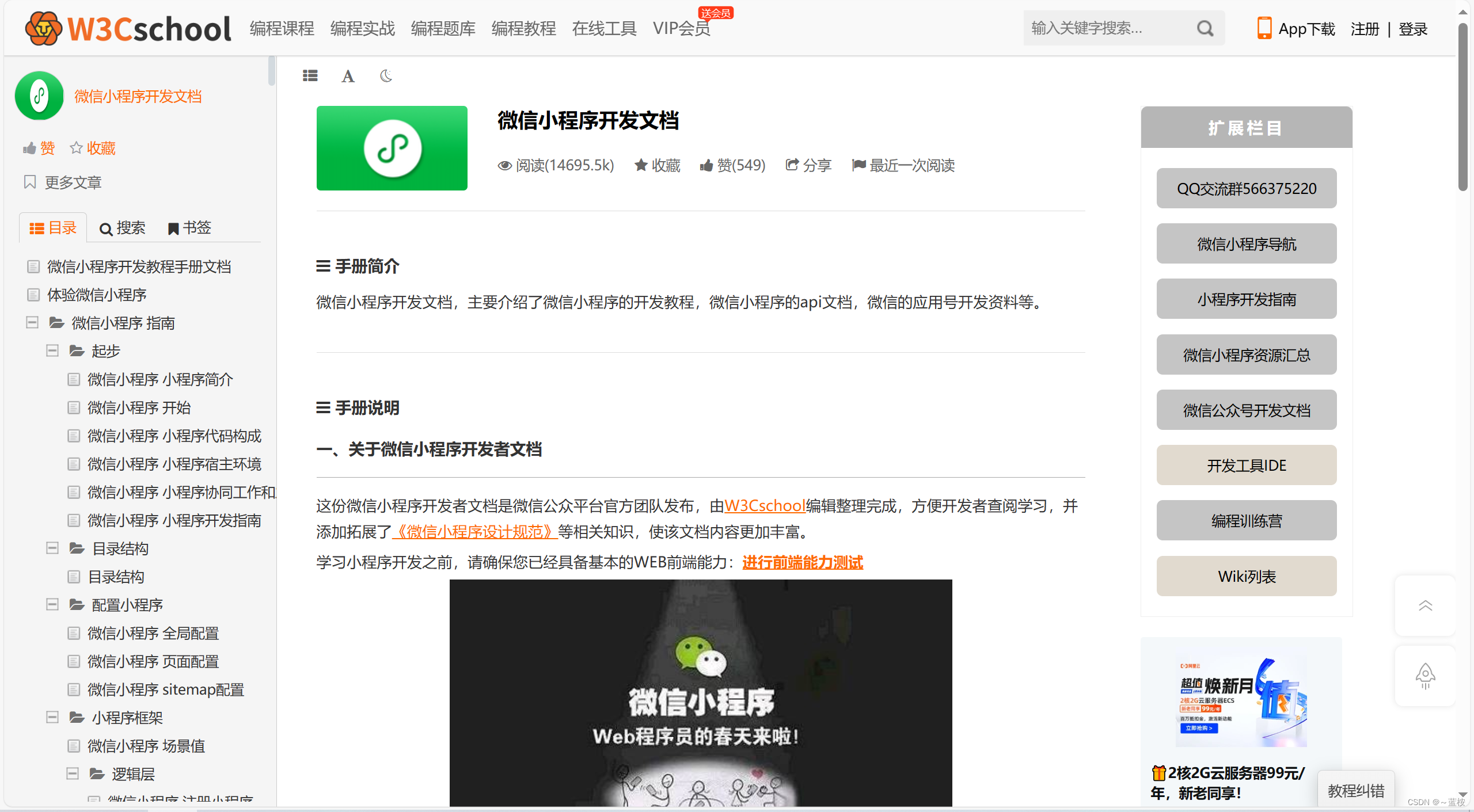Image resolution: width=1474 pixels, height=812 pixels.
Task: Switch to the 搜索 tab in sidebar
Action: [x=122, y=228]
